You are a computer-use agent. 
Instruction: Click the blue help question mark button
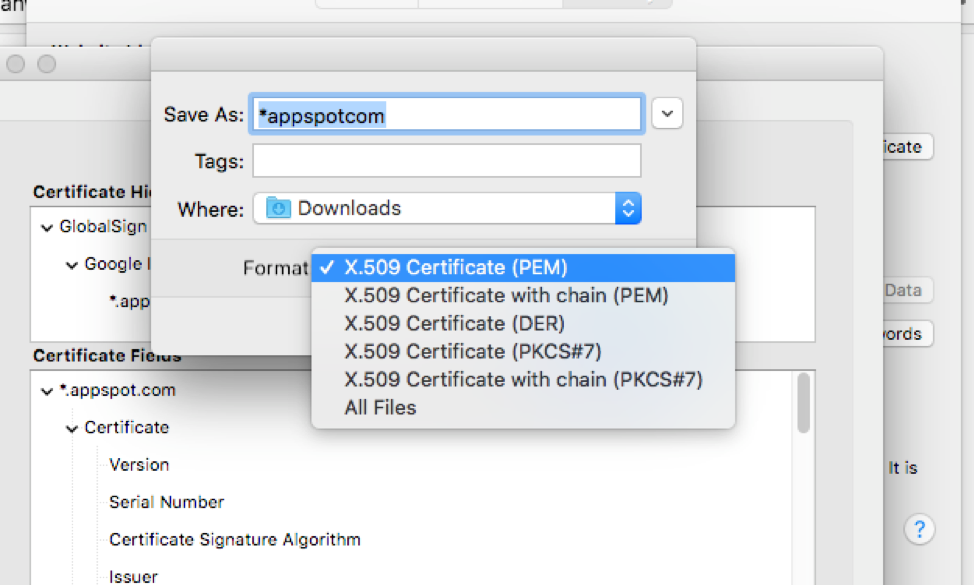[919, 529]
